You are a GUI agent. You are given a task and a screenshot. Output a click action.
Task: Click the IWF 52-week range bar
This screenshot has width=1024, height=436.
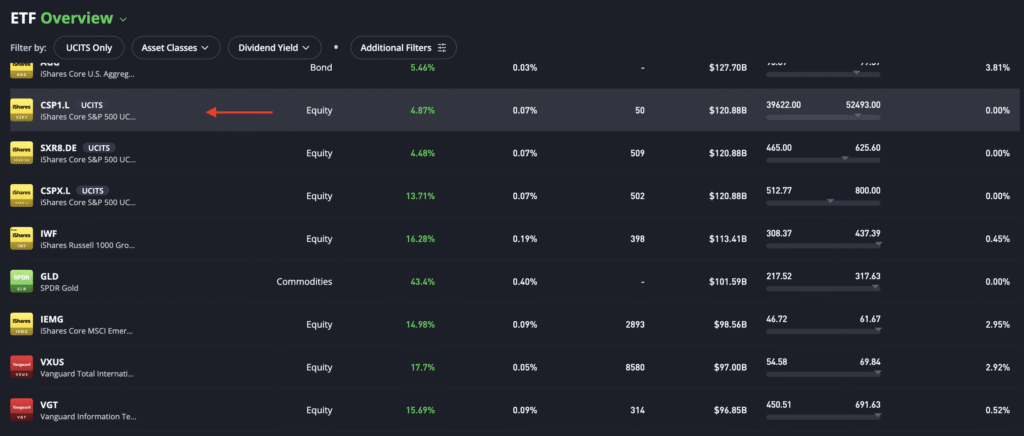point(823,245)
